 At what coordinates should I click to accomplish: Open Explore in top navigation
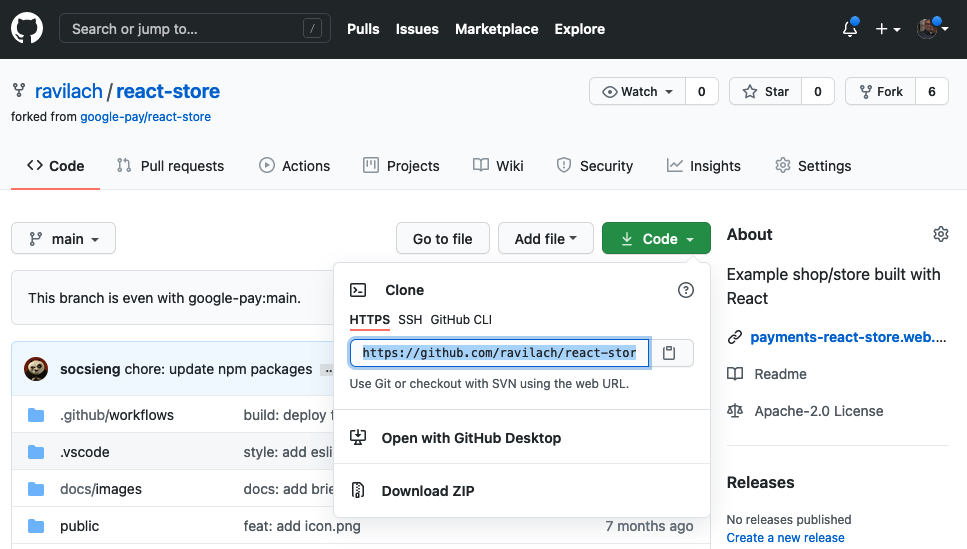coord(579,29)
